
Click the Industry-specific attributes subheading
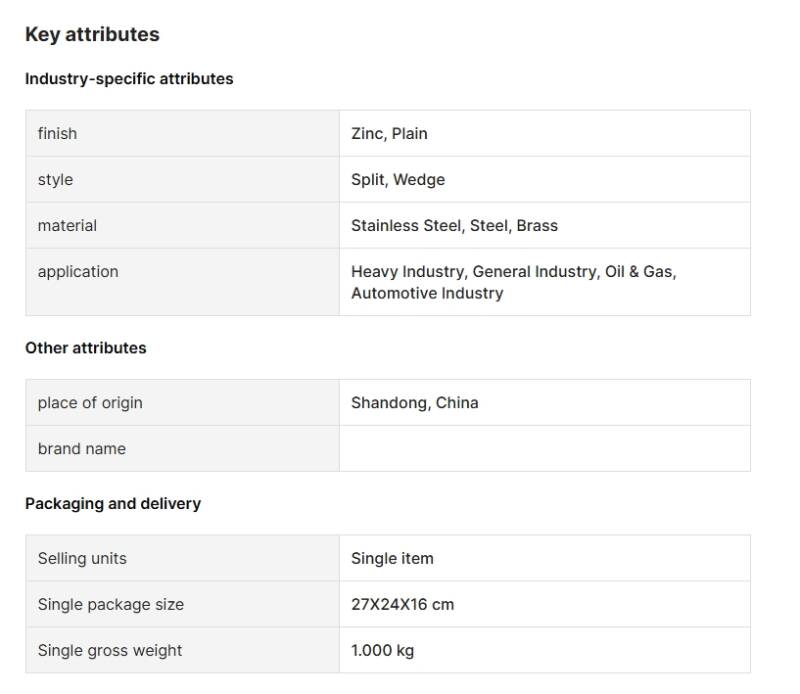[x=129, y=79]
